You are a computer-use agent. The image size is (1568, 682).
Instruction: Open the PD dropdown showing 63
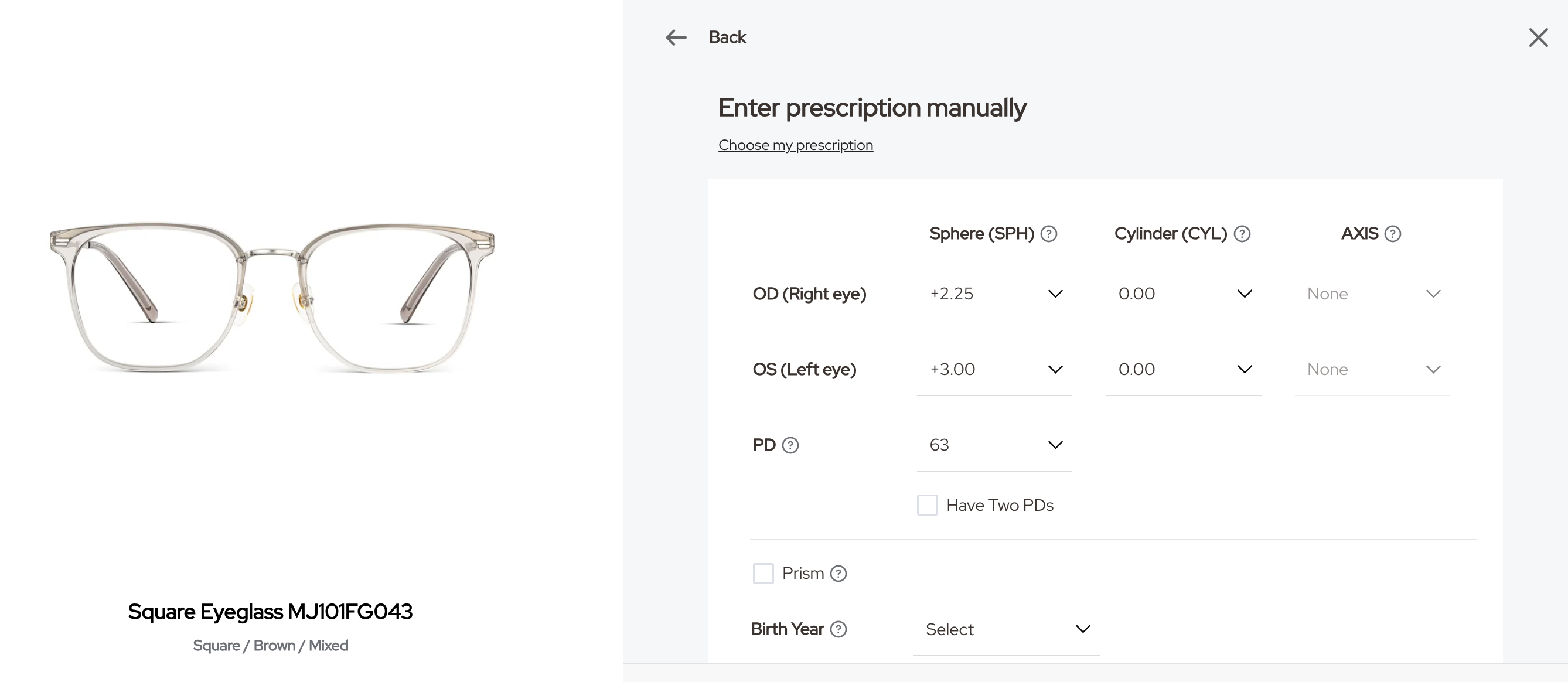click(x=994, y=445)
